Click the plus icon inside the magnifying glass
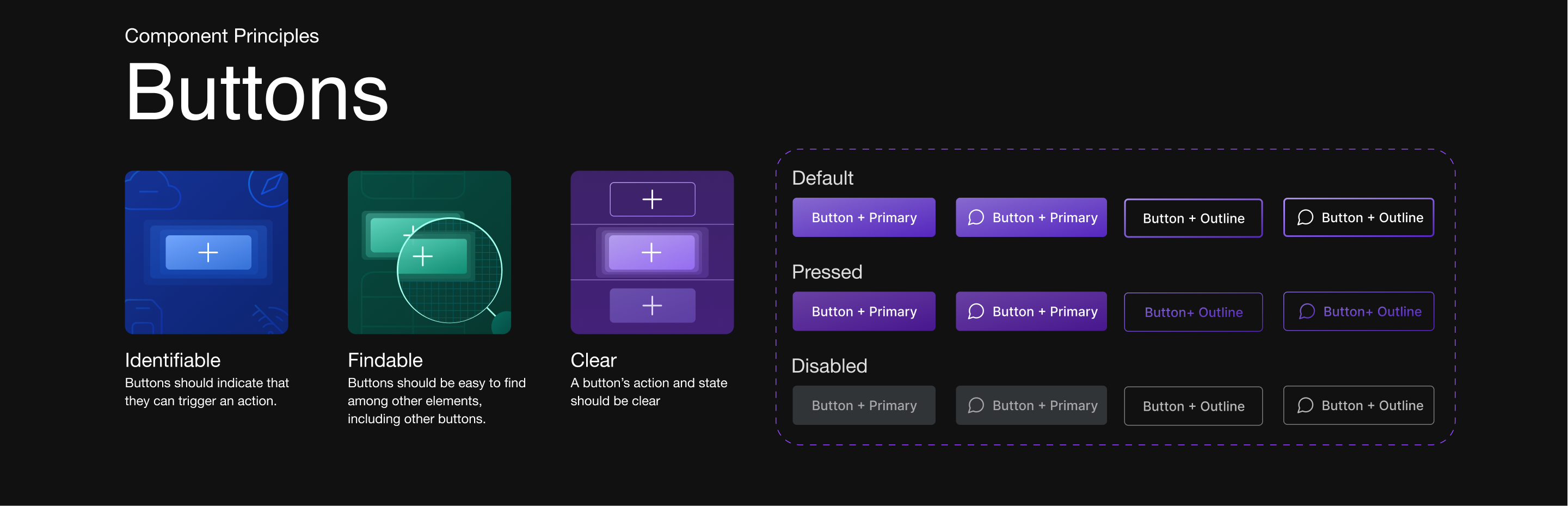 point(422,256)
